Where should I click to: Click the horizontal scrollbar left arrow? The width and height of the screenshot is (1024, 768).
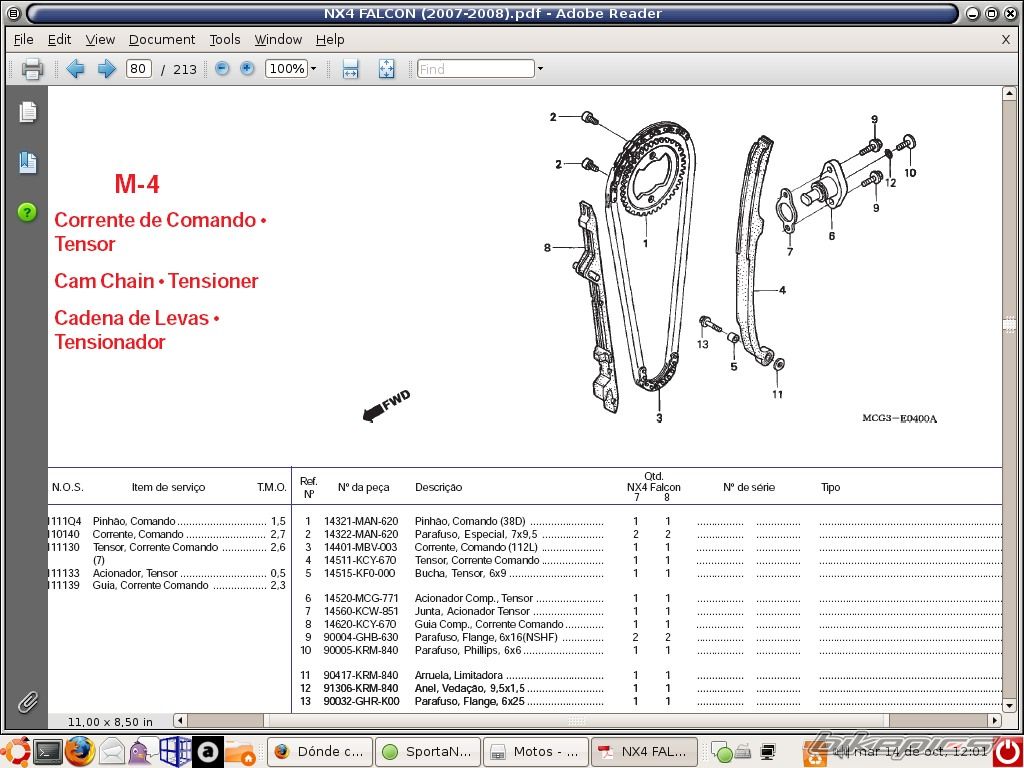(180, 721)
